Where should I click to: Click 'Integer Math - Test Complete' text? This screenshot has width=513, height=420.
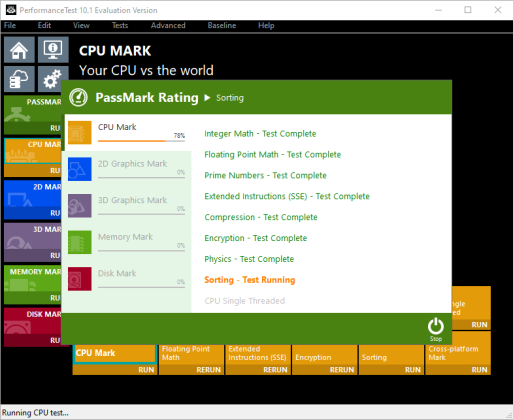click(x=260, y=134)
